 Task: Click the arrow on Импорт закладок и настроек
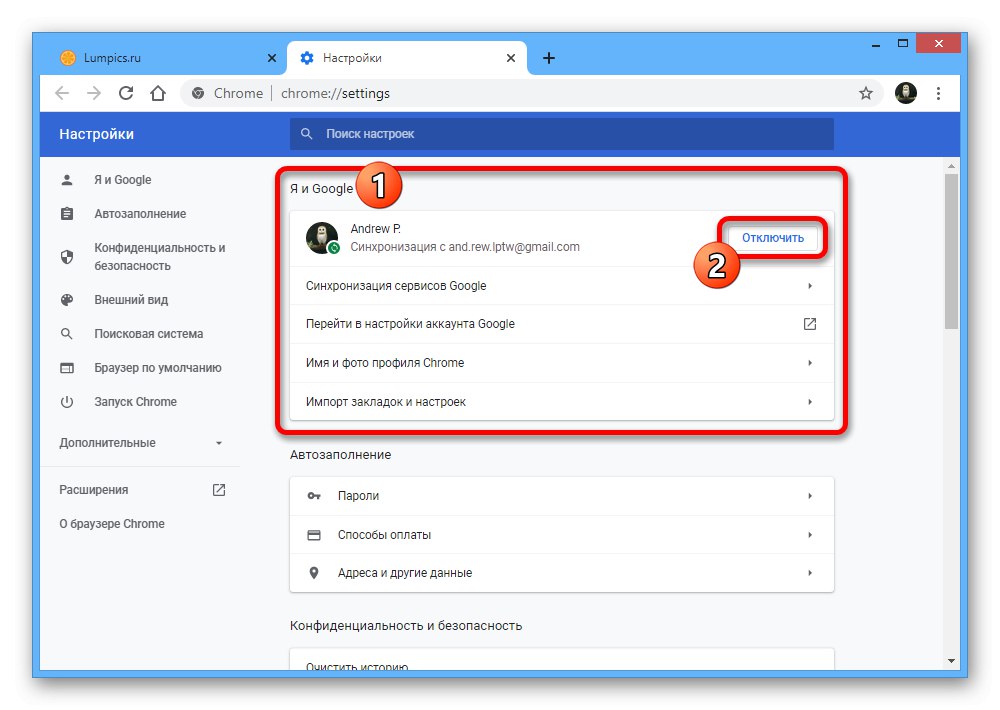point(810,402)
